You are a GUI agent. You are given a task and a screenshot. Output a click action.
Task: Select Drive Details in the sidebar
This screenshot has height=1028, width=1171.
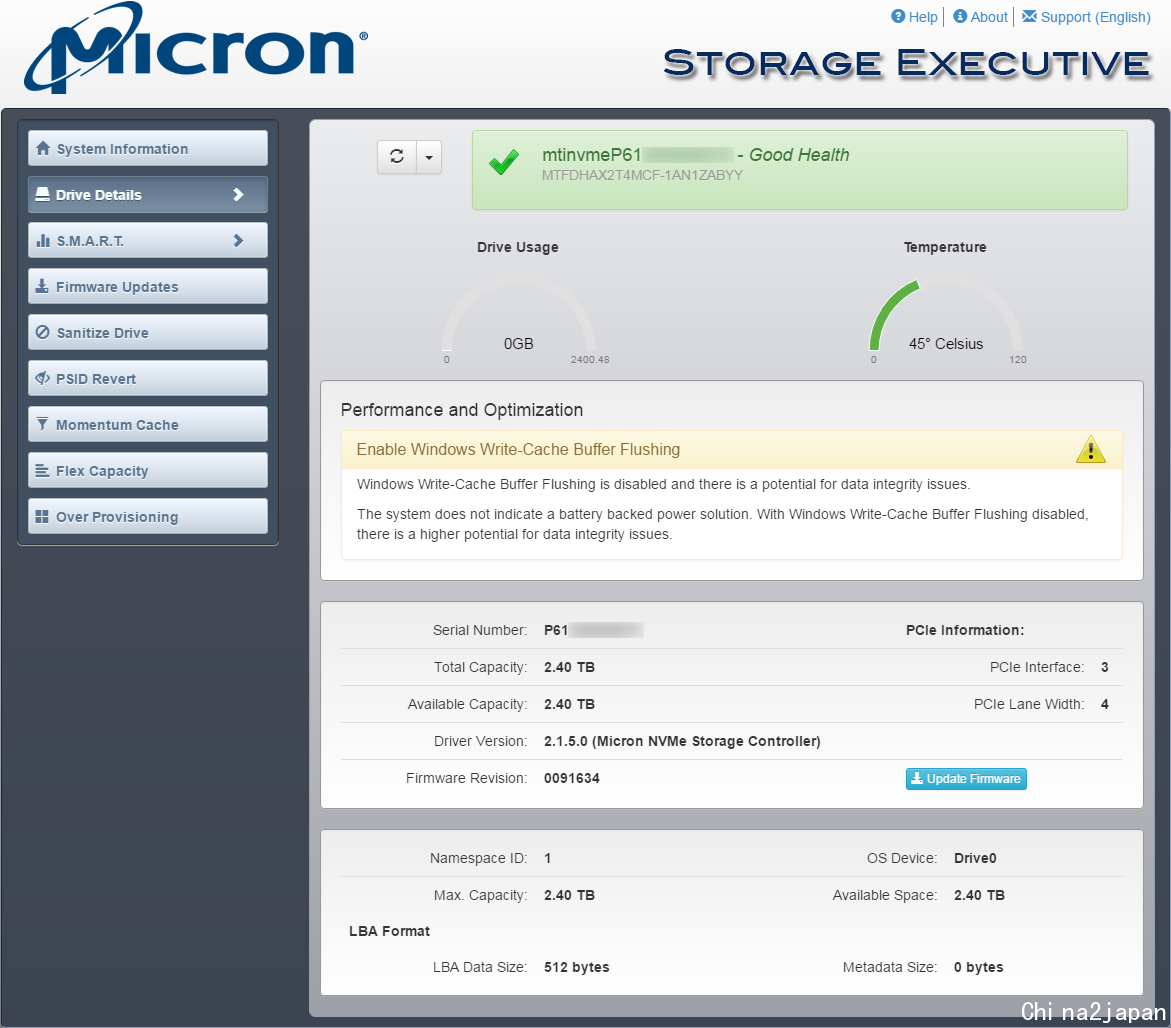148,195
